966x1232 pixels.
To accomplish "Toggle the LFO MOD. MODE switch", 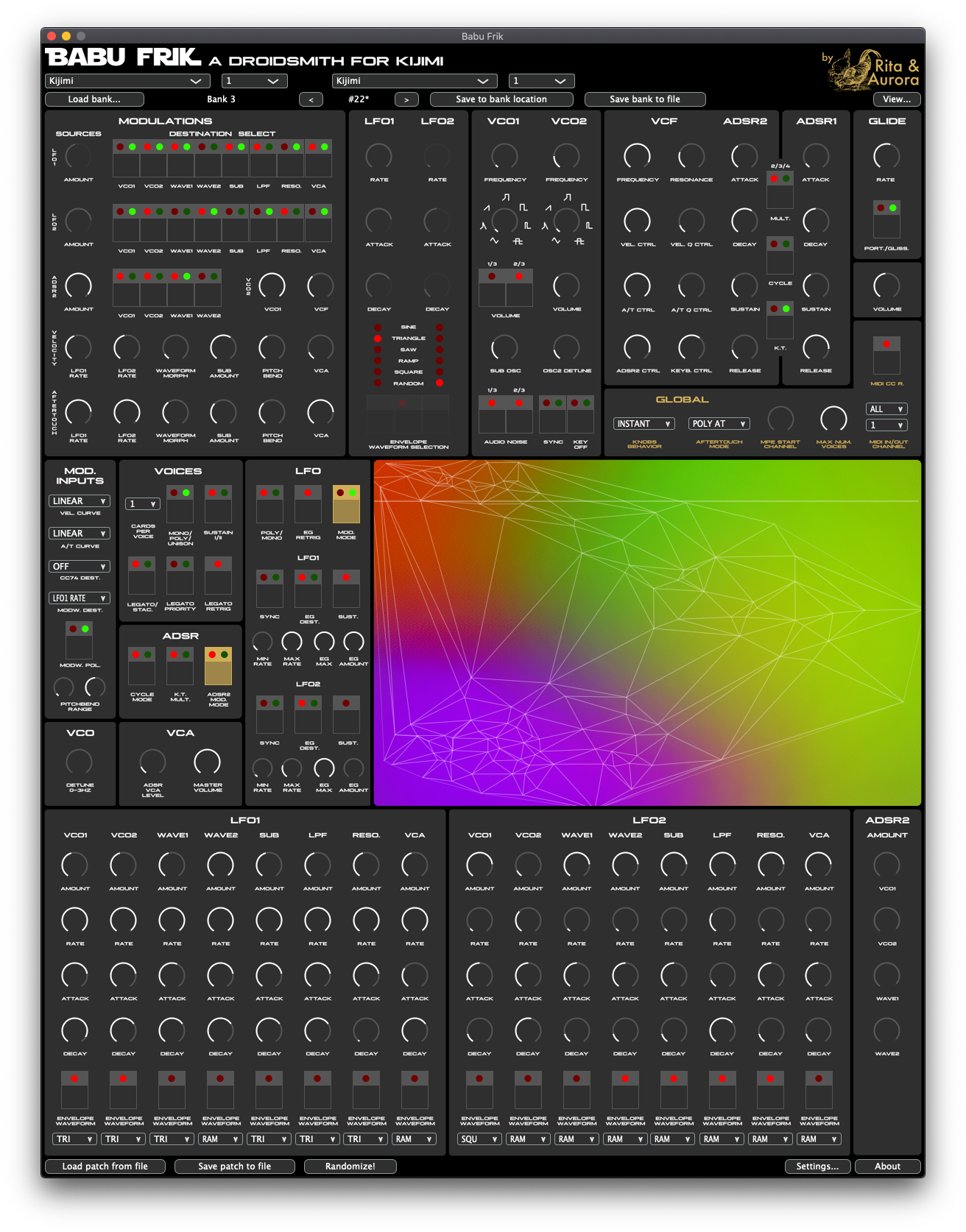I will tap(346, 504).
